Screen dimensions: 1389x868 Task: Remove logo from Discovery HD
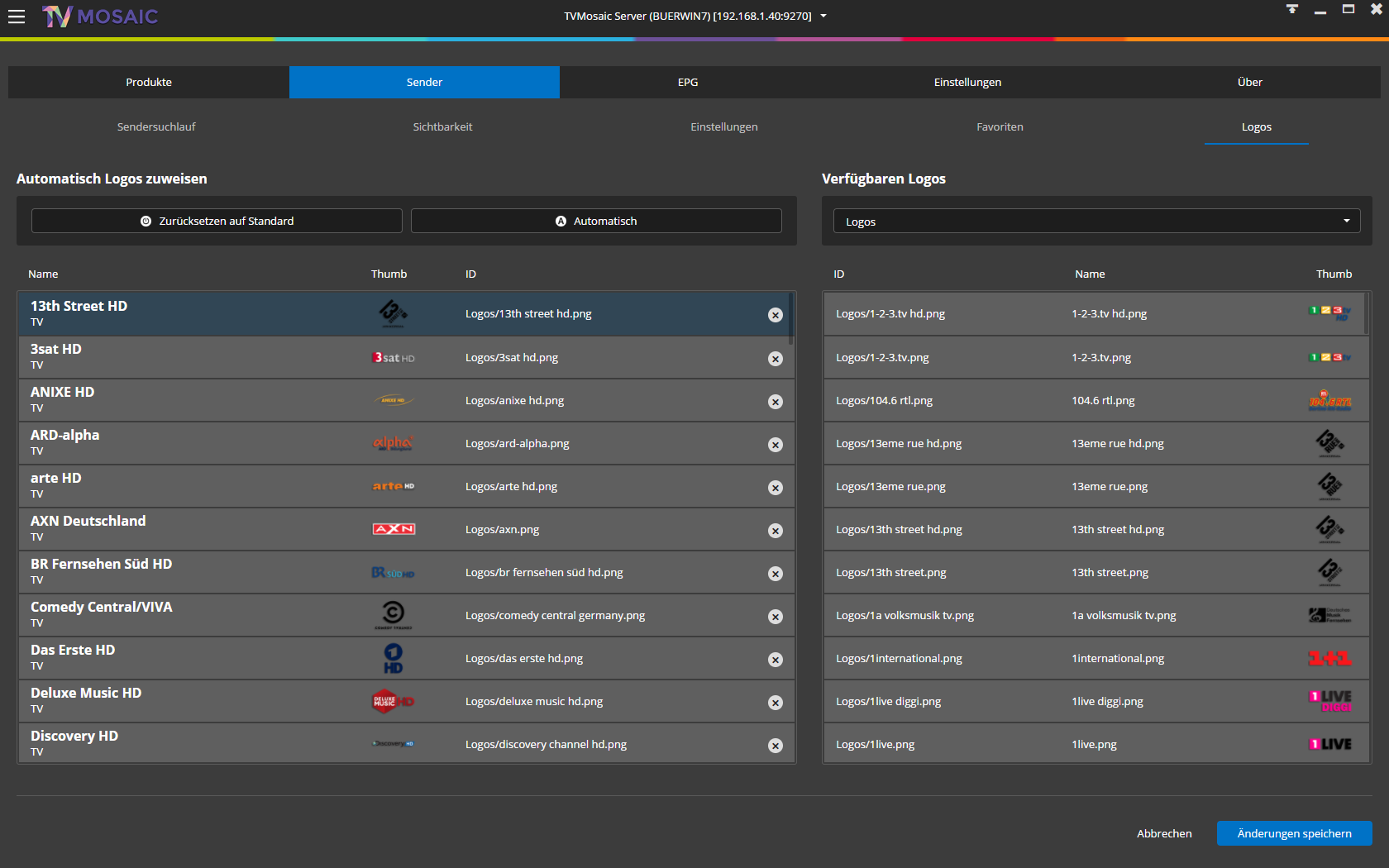coord(776,746)
